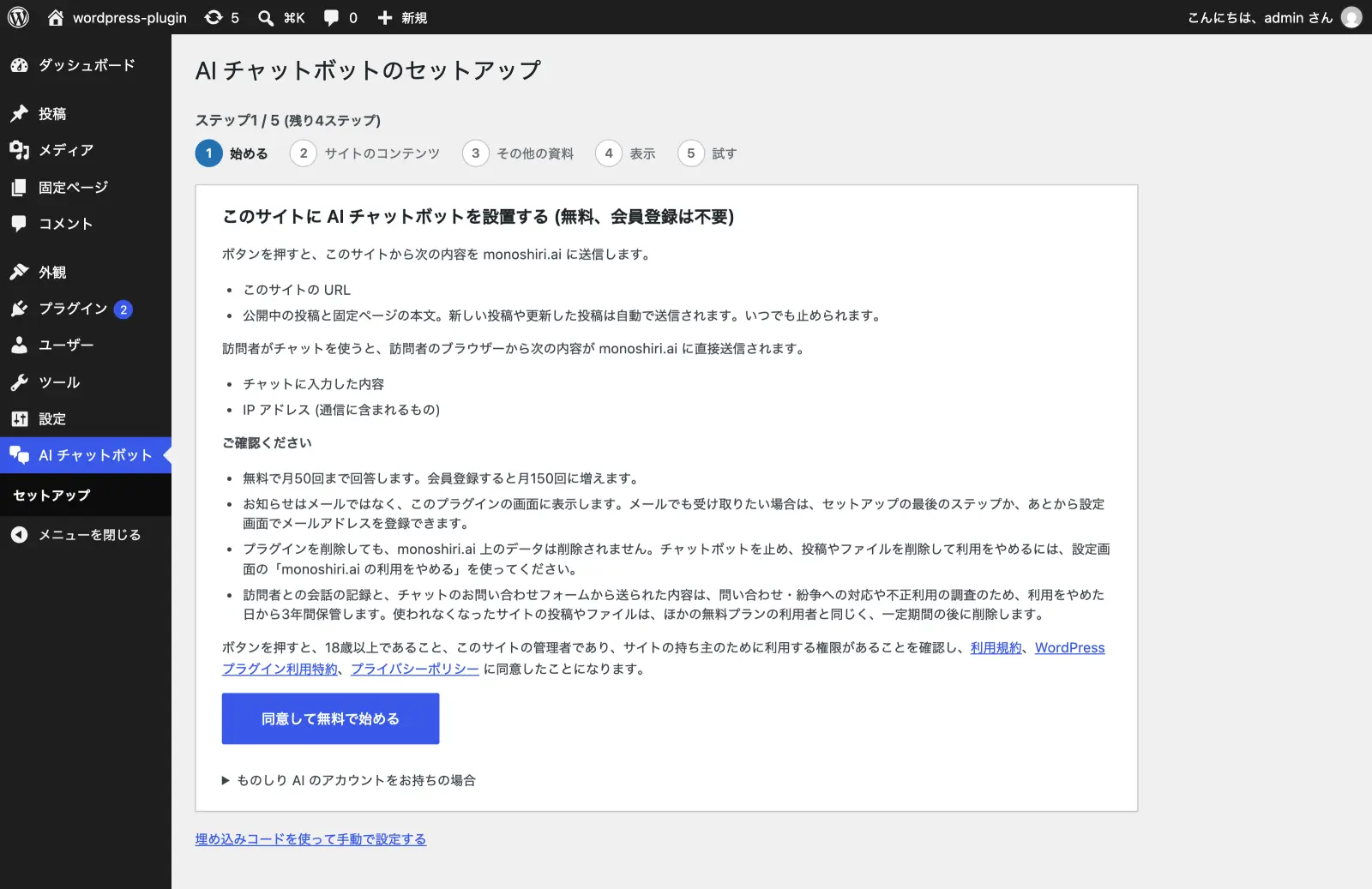Click 埋め込みコードを使って手動で設定する link
The image size is (1372, 889).
(310, 839)
